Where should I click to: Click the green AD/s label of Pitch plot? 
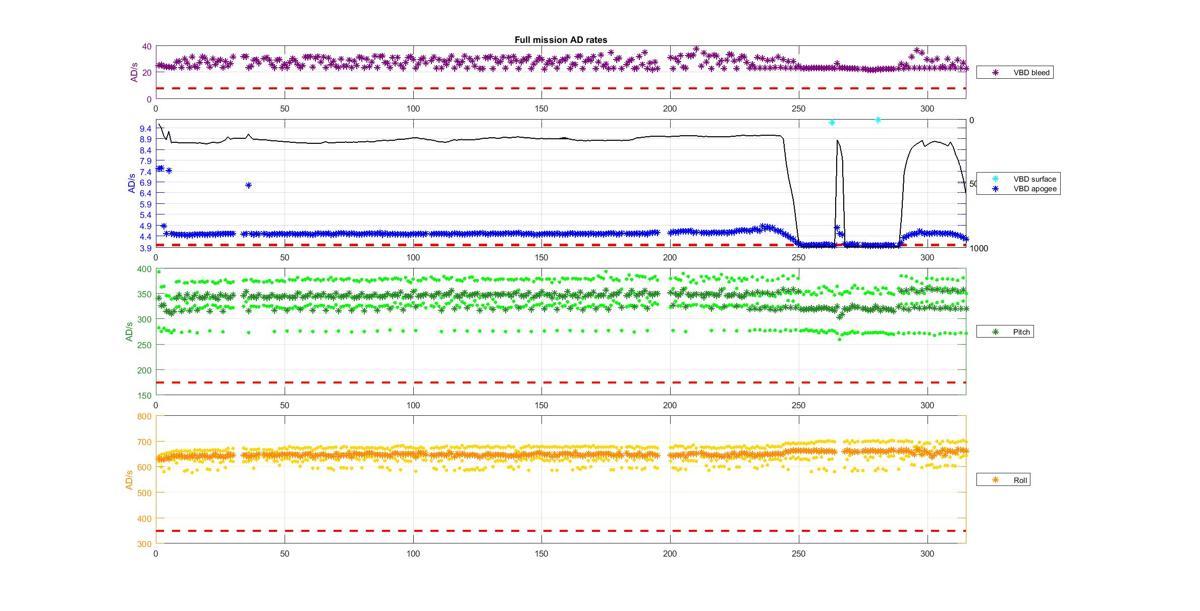(x=130, y=332)
